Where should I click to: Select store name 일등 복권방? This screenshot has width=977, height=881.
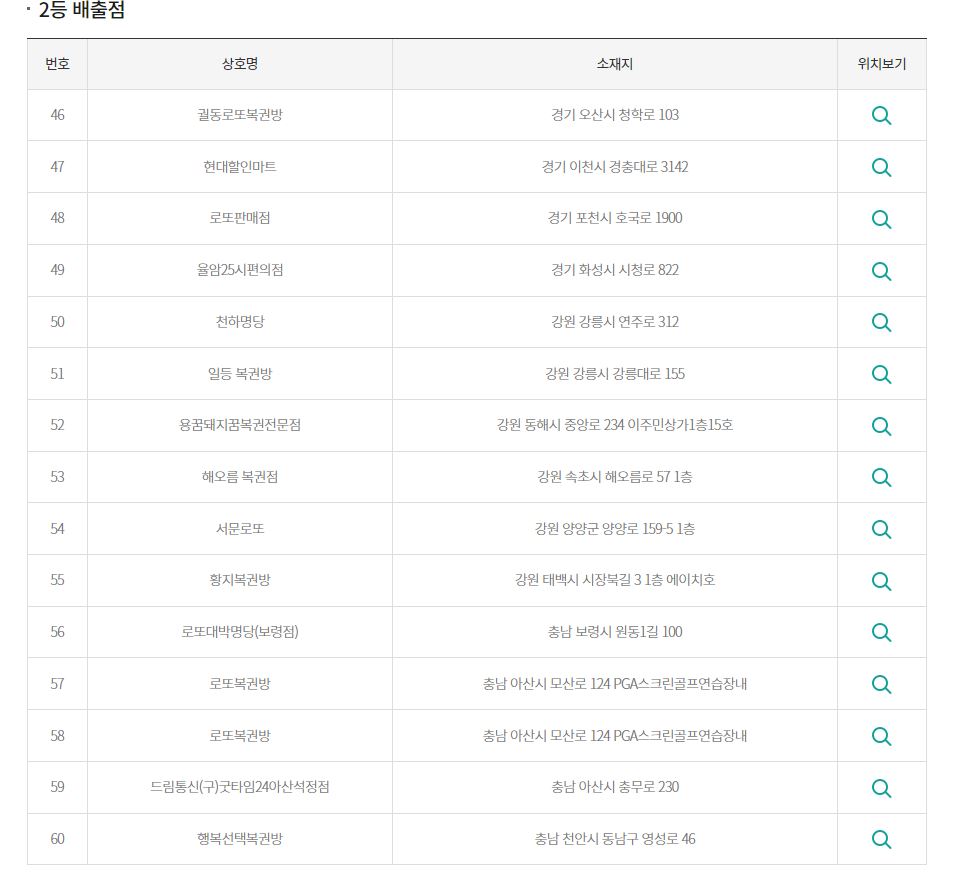(x=240, y=374)
